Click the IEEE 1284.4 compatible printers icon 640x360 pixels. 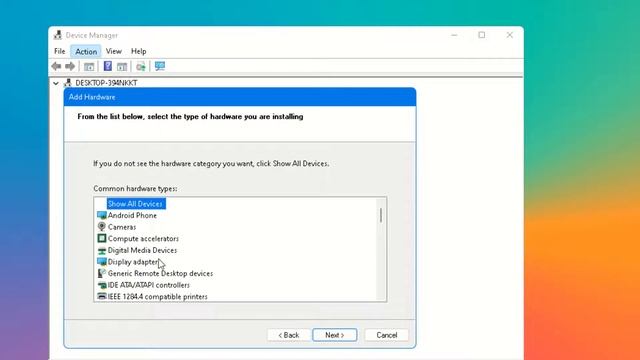click(102, 296)
